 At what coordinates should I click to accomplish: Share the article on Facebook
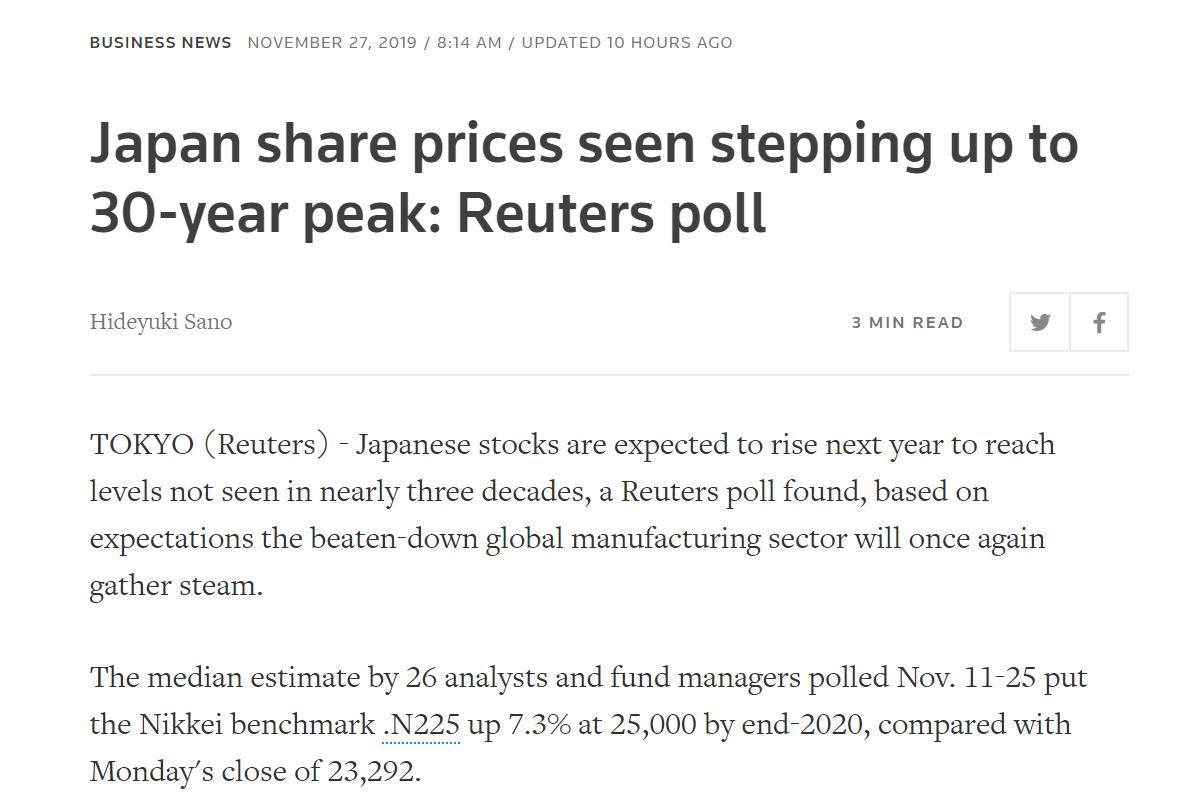point(1099,322)
